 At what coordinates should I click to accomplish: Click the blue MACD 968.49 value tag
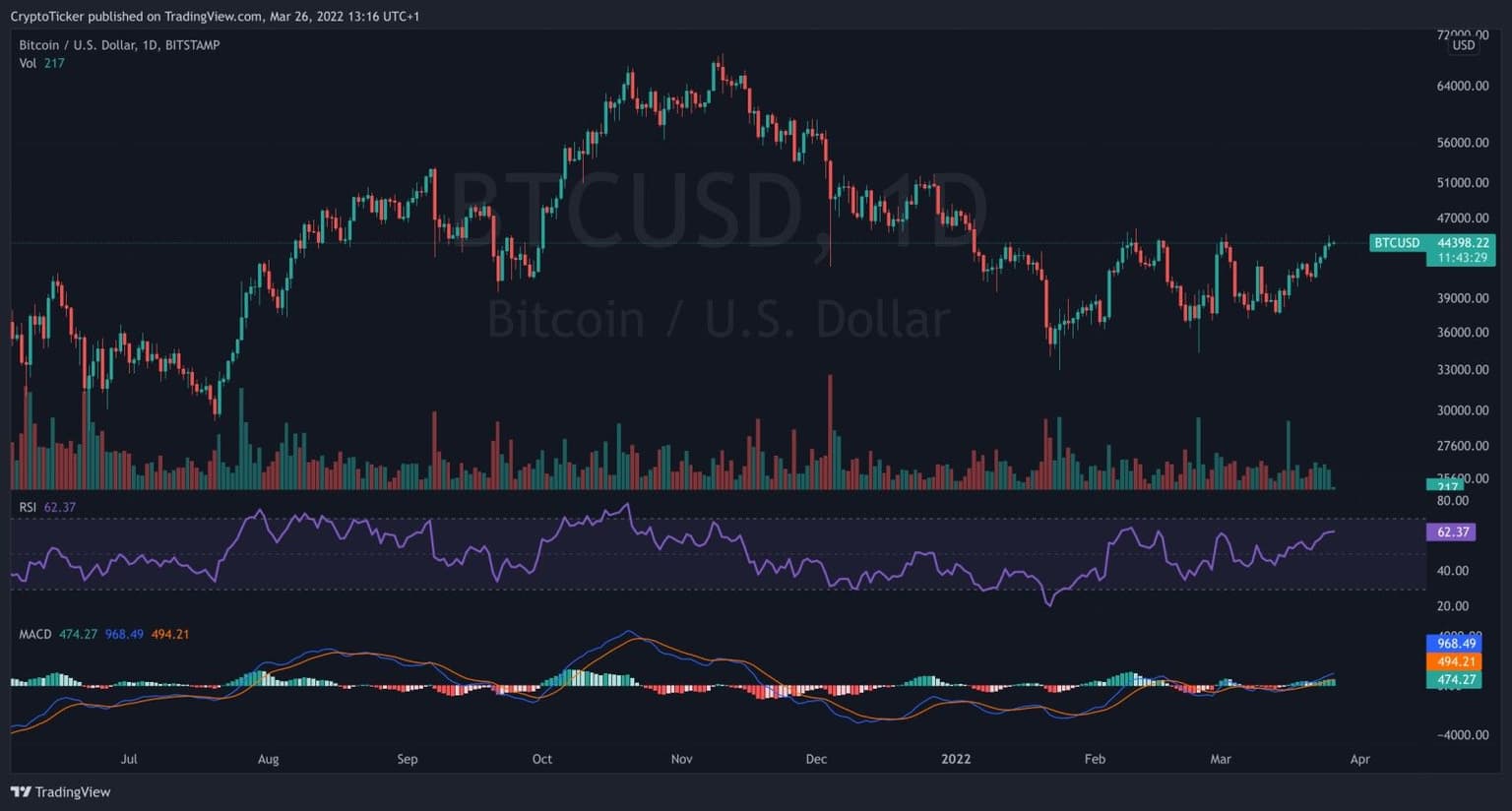[1456, 644]
